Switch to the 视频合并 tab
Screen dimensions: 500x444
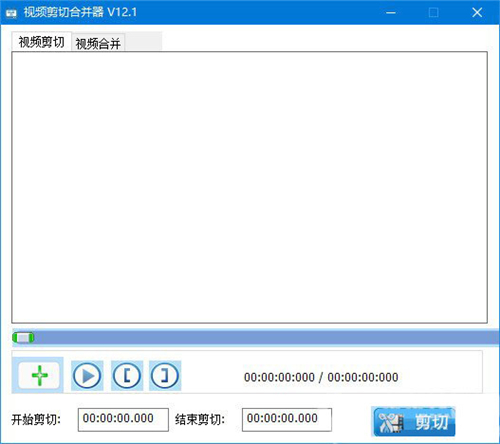(x=98, y=43)
